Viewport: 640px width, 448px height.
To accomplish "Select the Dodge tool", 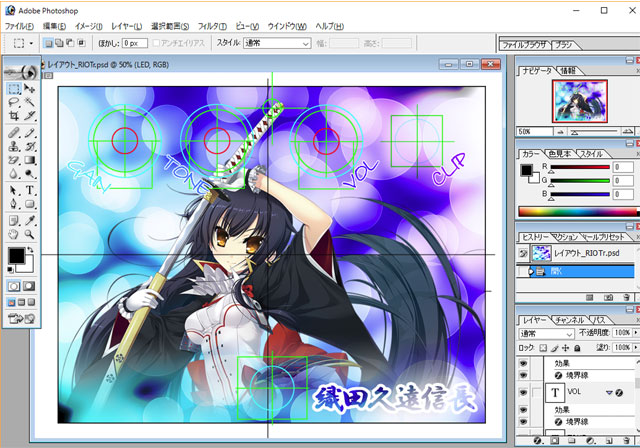I will (x=29, y=174).
